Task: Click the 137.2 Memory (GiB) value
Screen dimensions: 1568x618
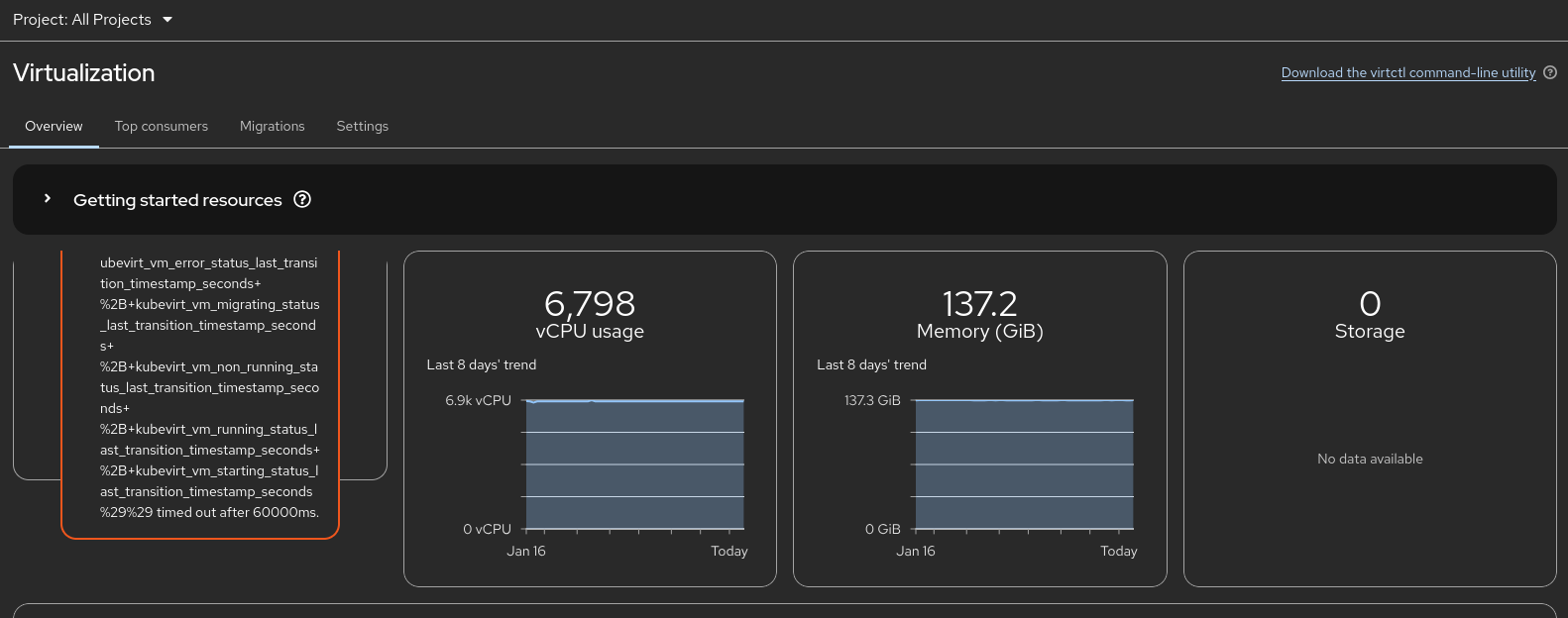Action: tap(980, 303)
